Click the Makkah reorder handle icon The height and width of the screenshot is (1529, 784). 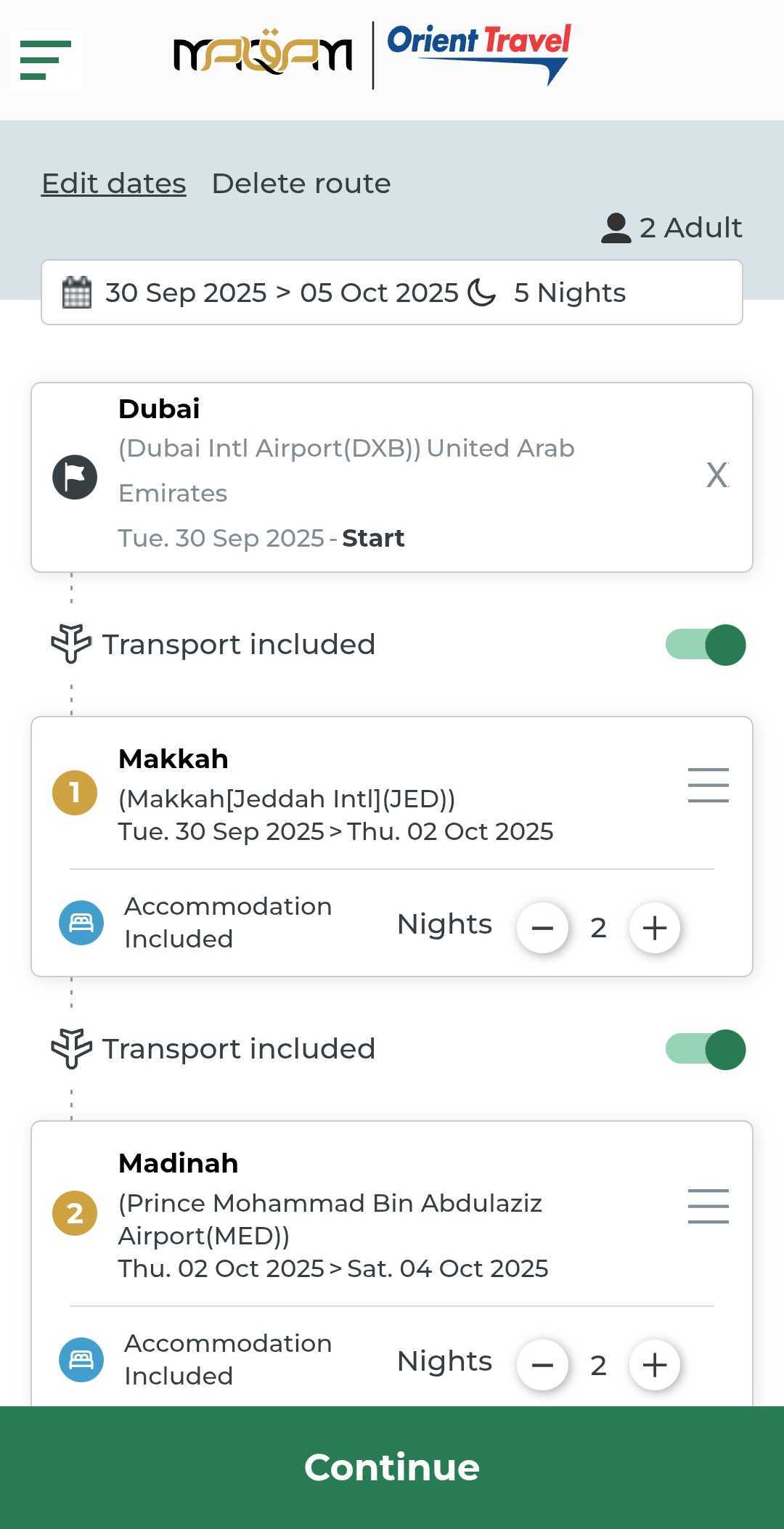(x=708, y=785)
